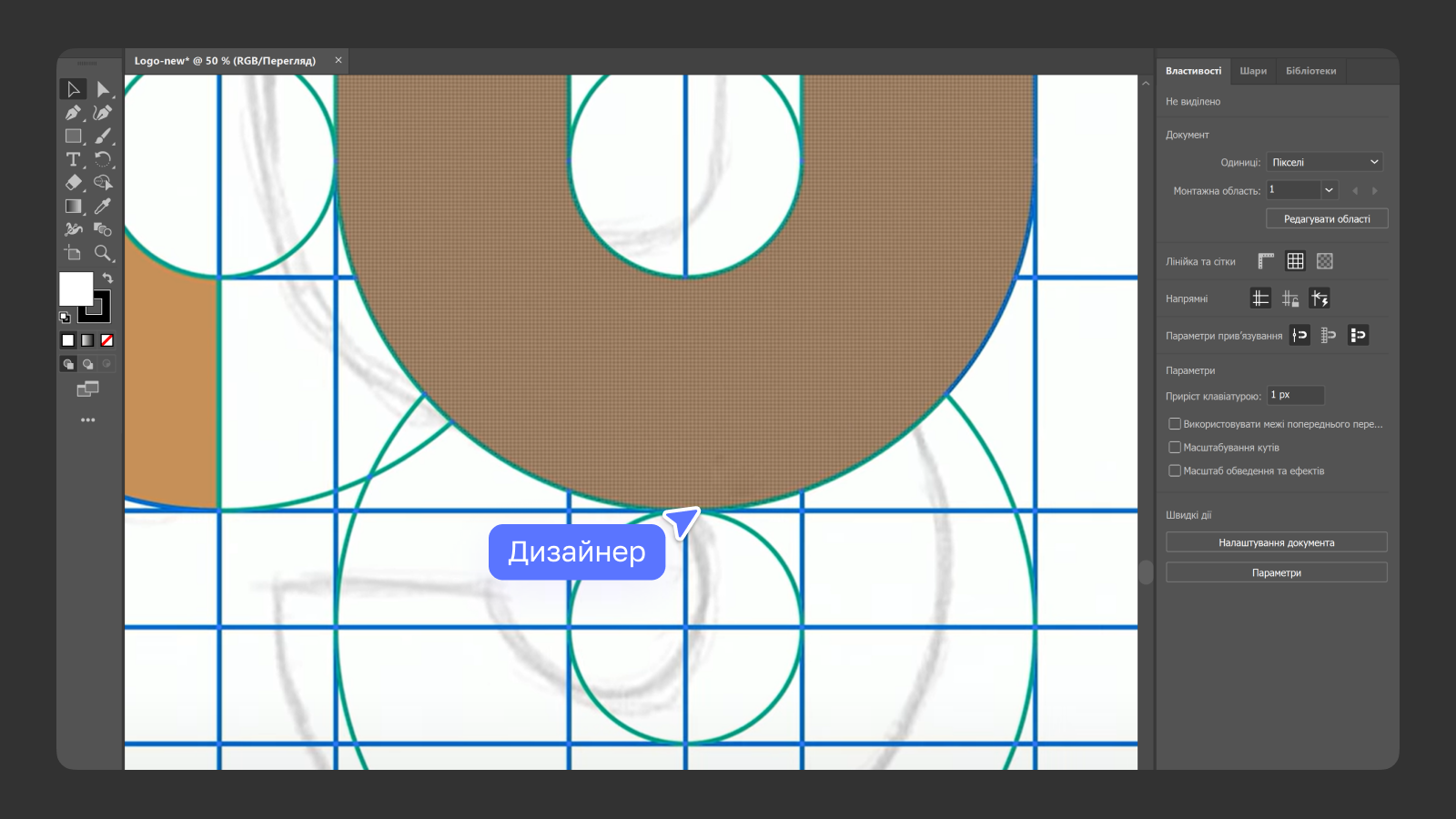Select the Pen tool

pos(74,112)
